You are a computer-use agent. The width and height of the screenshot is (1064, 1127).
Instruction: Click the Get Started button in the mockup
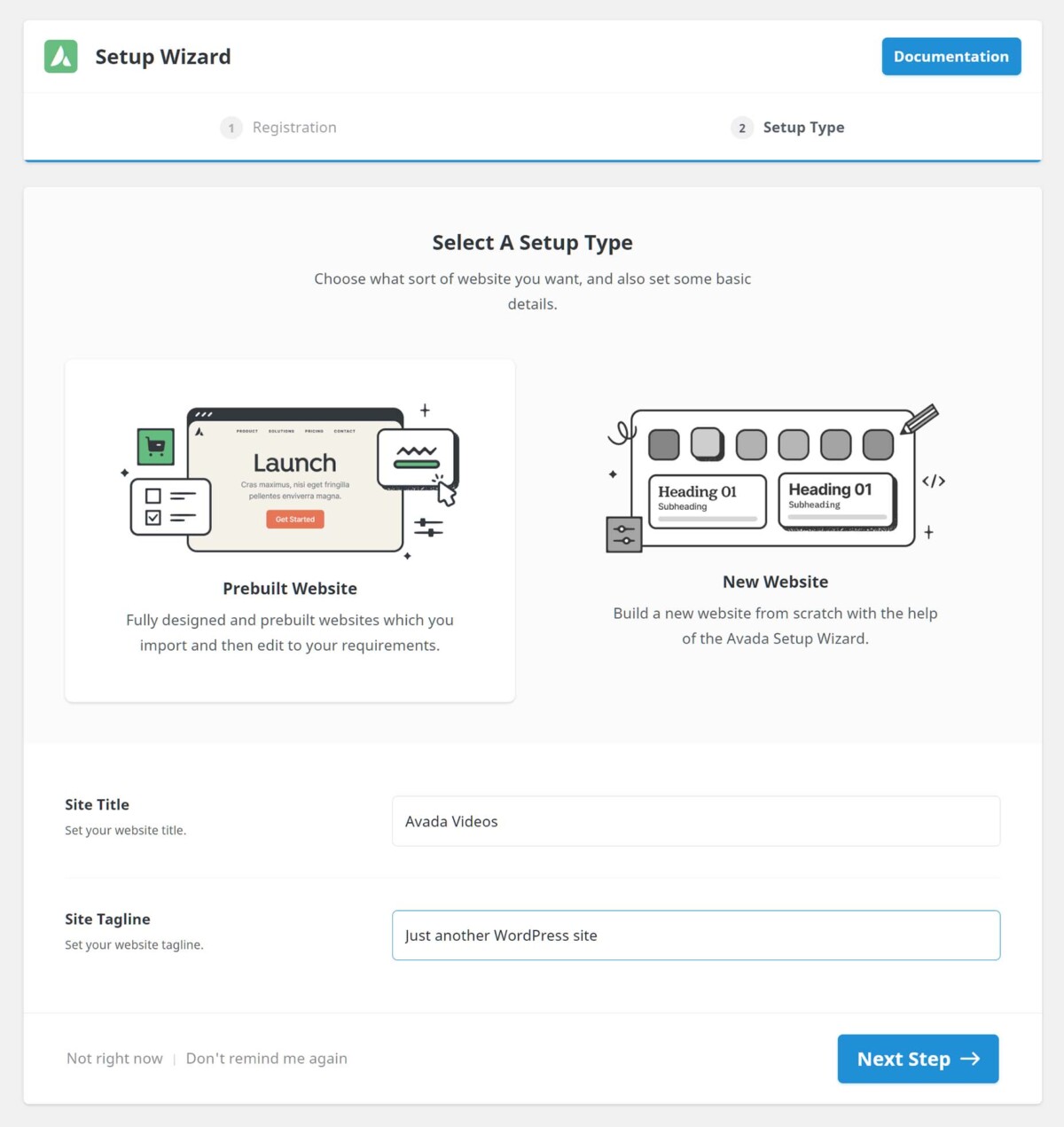pos(294,519)
